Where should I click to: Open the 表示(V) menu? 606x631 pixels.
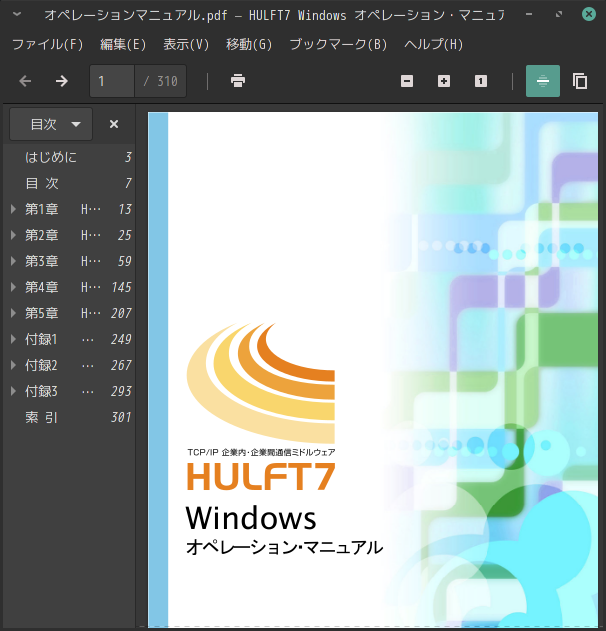pos(186,44)
